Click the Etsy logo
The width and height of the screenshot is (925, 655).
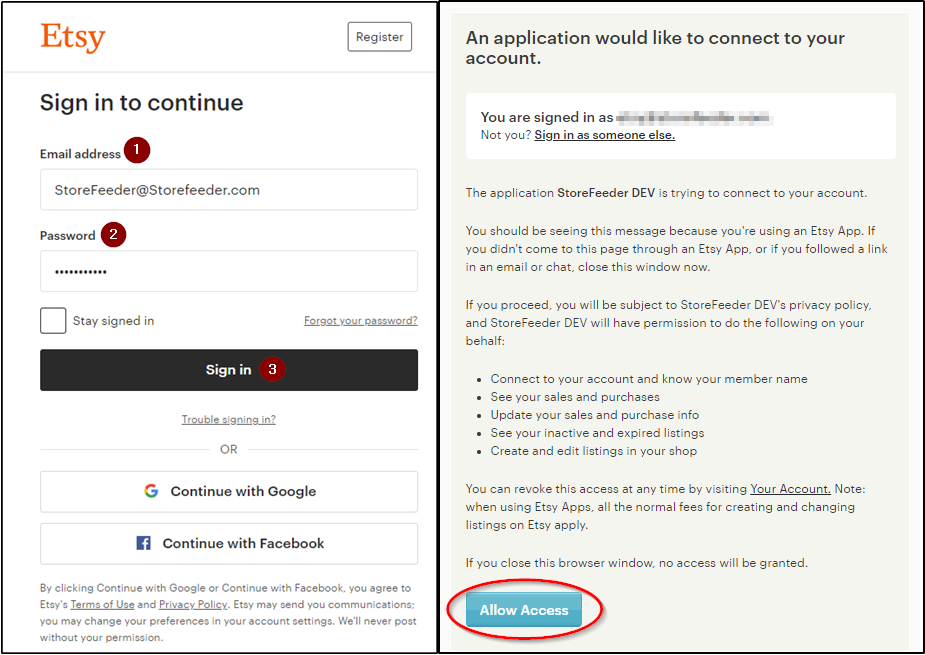[72, 39]
